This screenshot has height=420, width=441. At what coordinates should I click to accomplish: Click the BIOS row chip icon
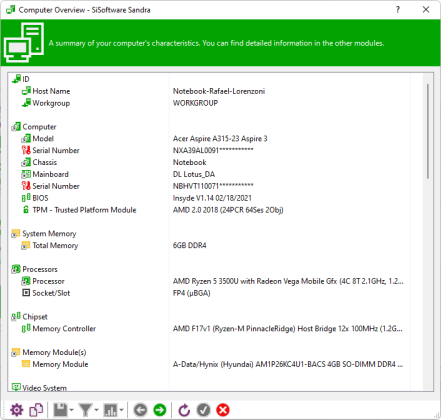26,198
